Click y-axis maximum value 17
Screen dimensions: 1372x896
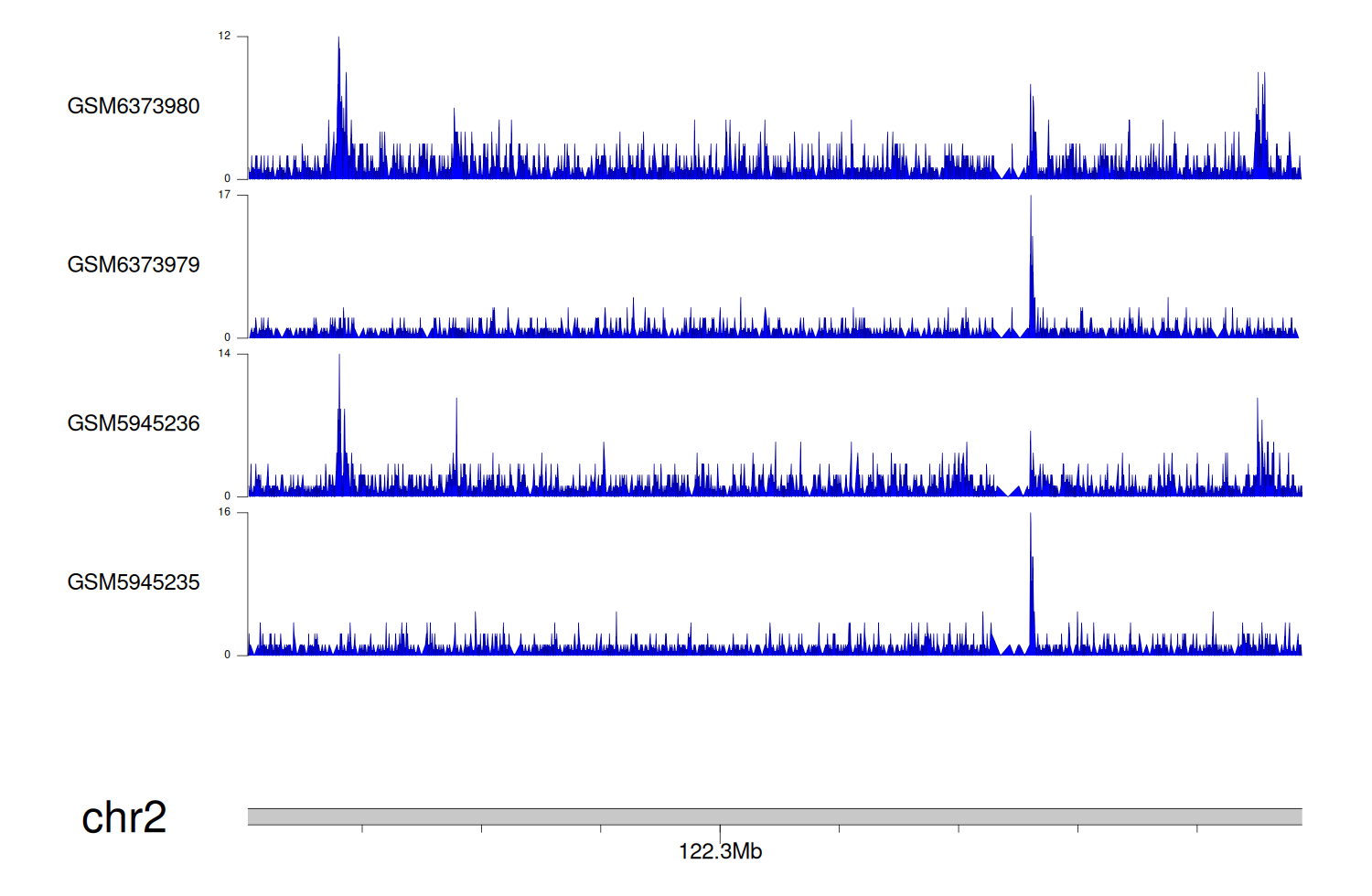(224, 195)
